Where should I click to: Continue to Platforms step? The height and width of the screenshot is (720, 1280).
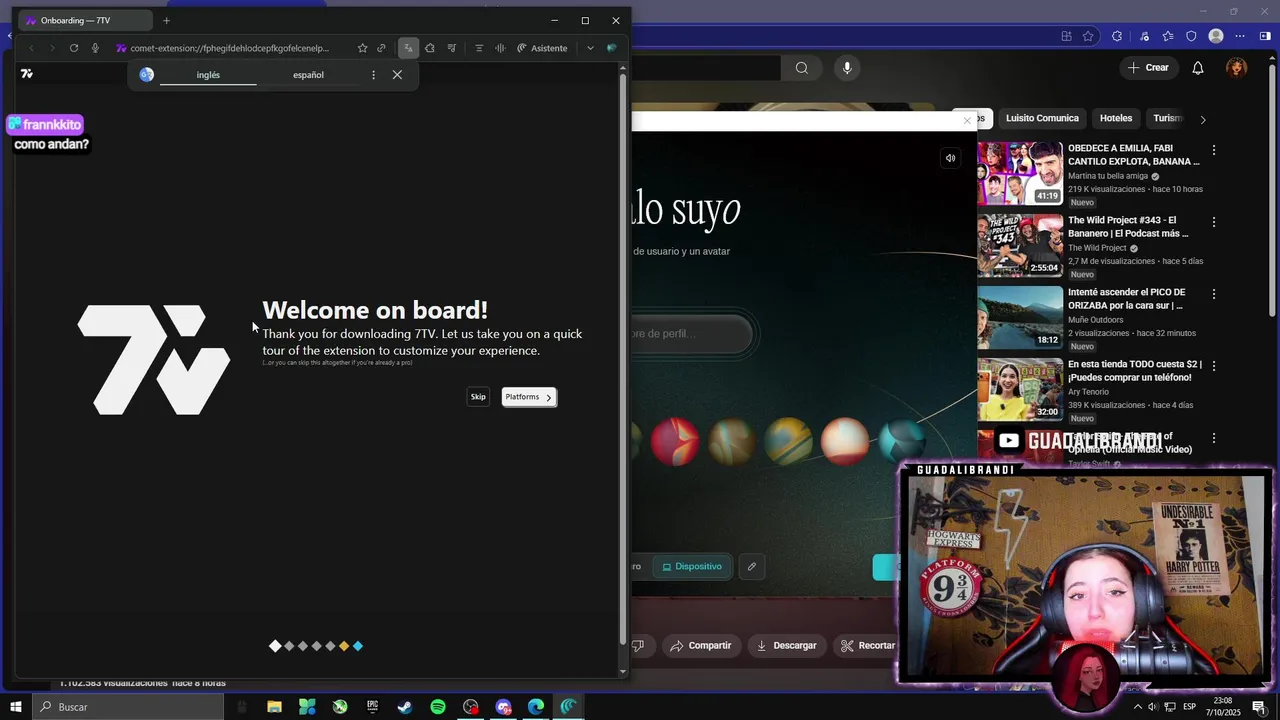[529, 397]
